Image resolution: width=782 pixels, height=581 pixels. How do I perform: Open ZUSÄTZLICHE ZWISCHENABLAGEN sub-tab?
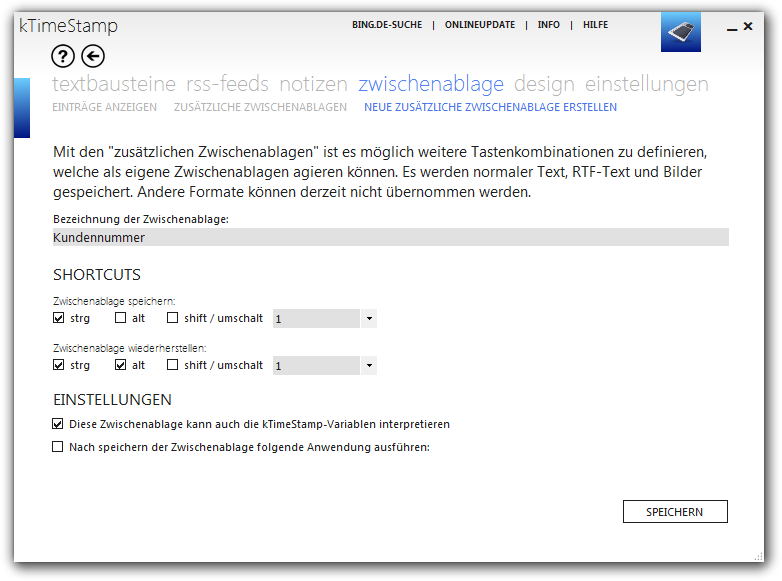[260, 107]
